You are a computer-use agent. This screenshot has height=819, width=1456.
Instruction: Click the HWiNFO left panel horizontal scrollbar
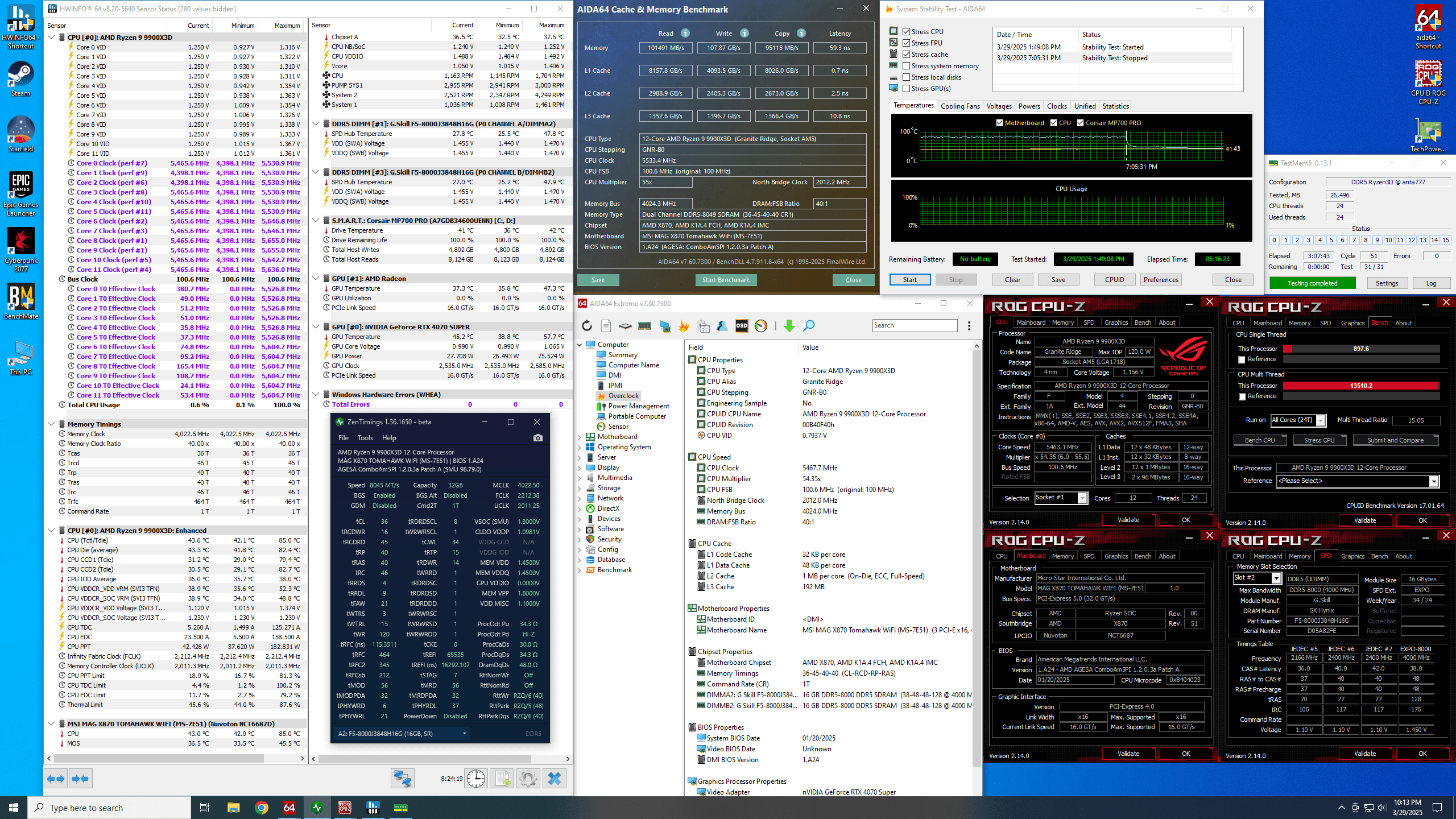click(x=159, y=758)
